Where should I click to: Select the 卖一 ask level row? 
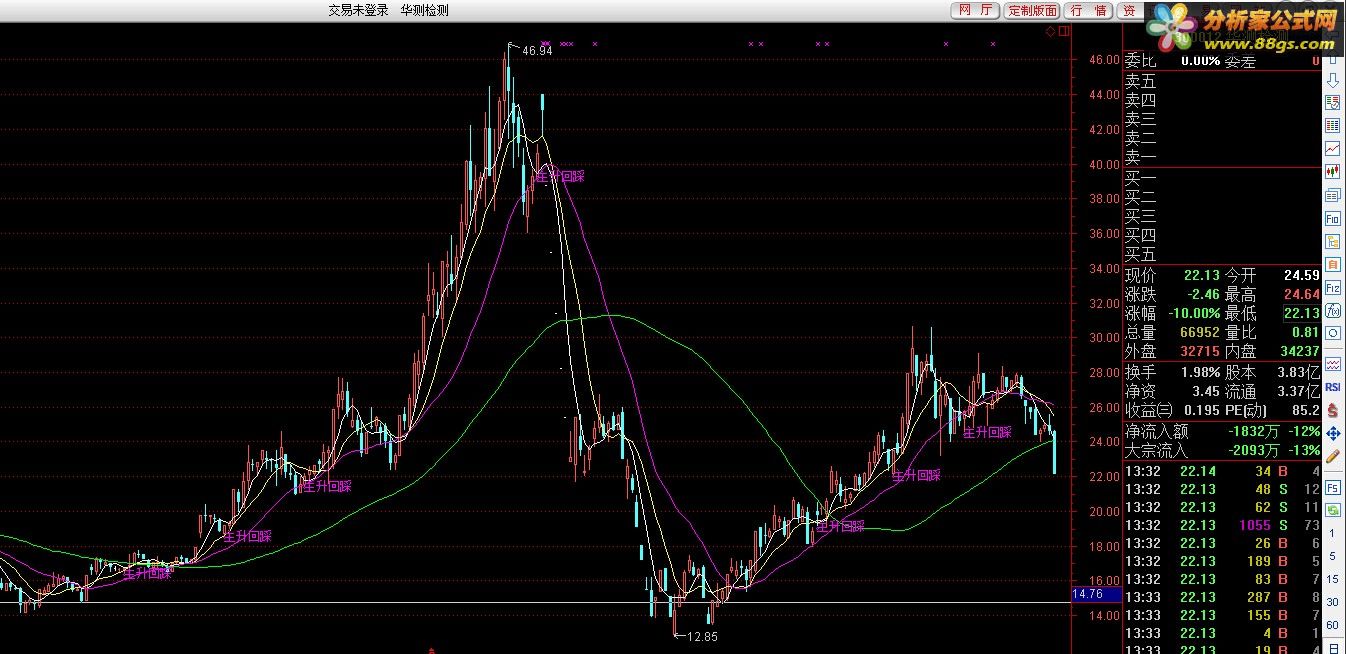pyautogui.click(x=1222, y=157)
